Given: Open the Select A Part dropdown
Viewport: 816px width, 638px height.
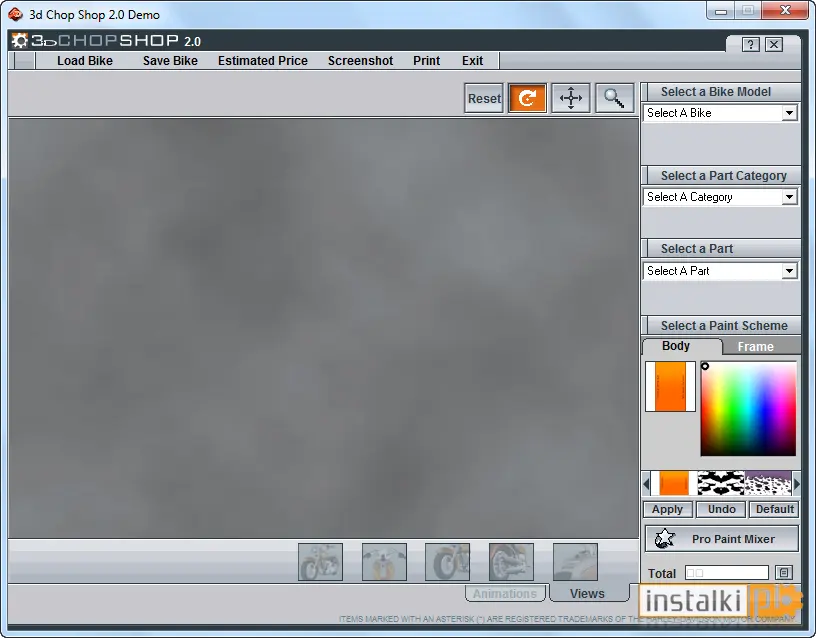Looking at the screenshot, I should (x=720, y=271).
